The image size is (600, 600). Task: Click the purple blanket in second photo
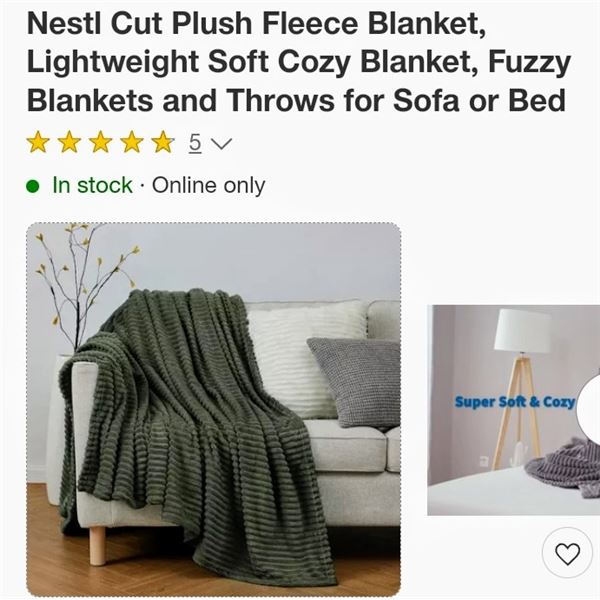click(x=564, y=469)
